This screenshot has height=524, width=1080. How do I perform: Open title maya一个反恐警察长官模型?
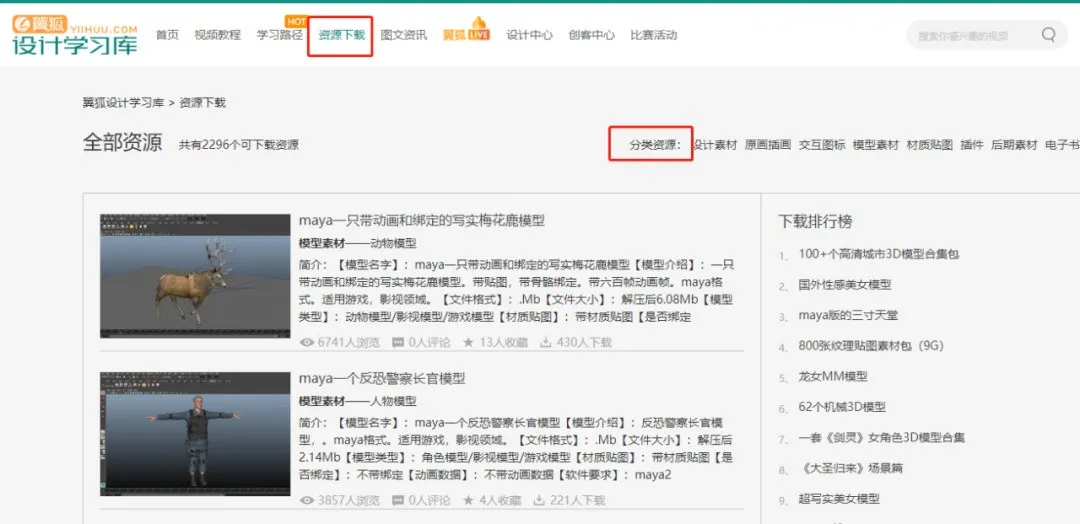[x=382, y=379]
